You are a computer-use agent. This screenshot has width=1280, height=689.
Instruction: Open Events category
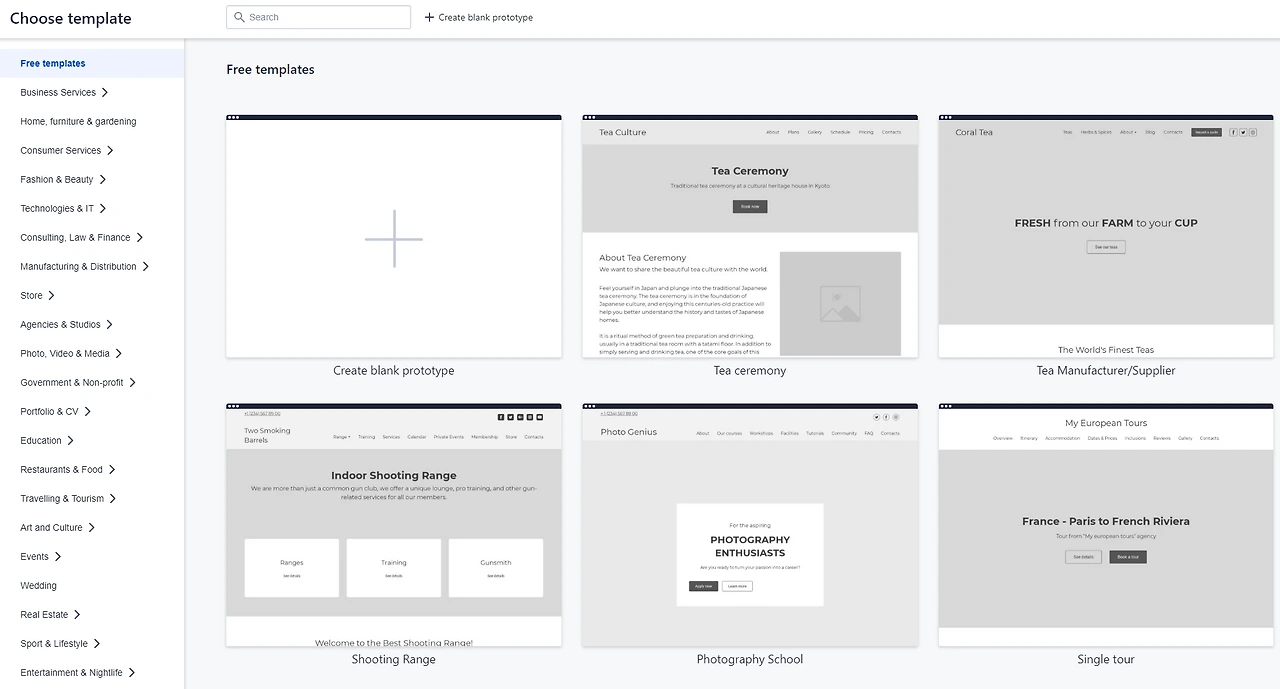34,556
